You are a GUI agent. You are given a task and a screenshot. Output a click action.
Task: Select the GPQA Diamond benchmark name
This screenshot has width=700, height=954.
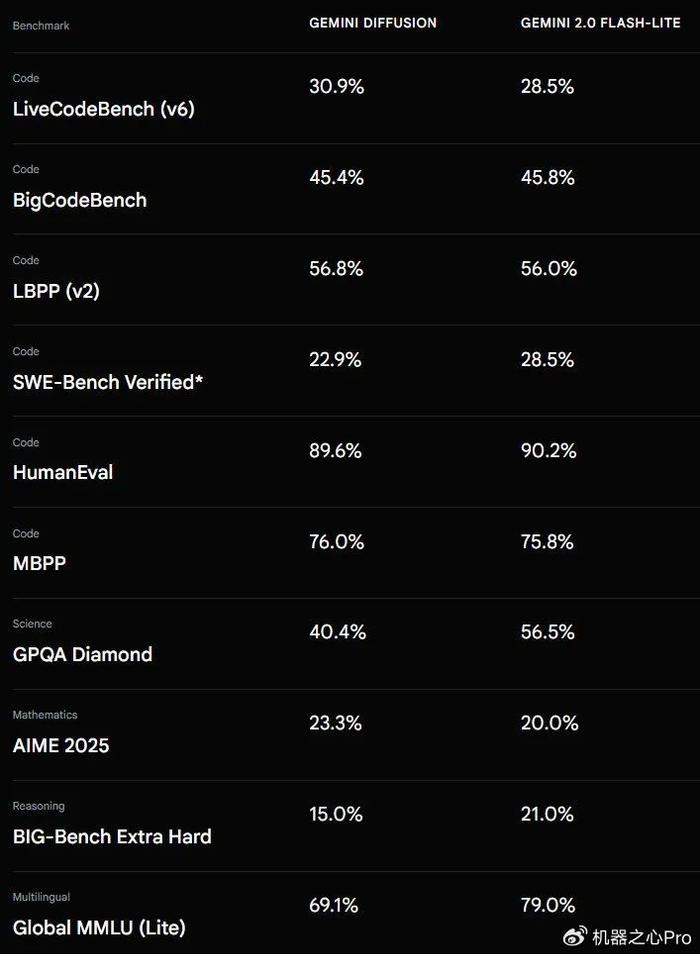pos(82,654)
